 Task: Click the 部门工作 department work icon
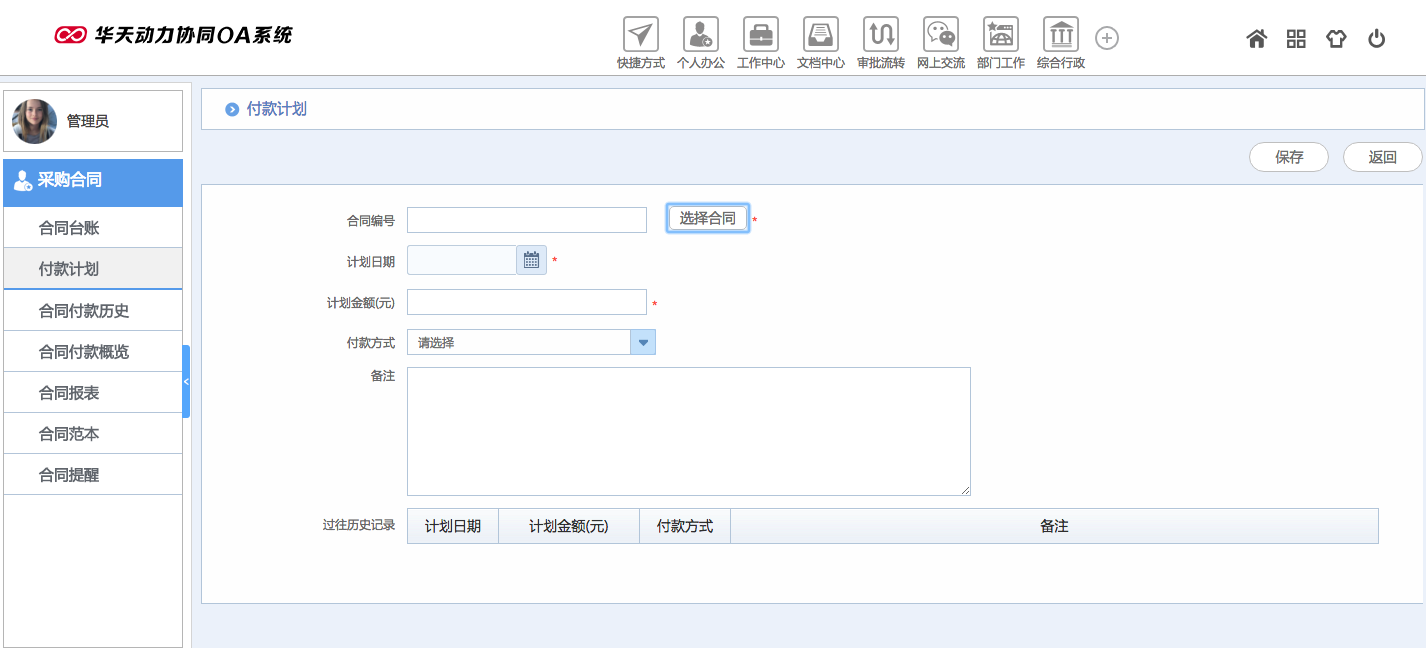(1000, 35)
